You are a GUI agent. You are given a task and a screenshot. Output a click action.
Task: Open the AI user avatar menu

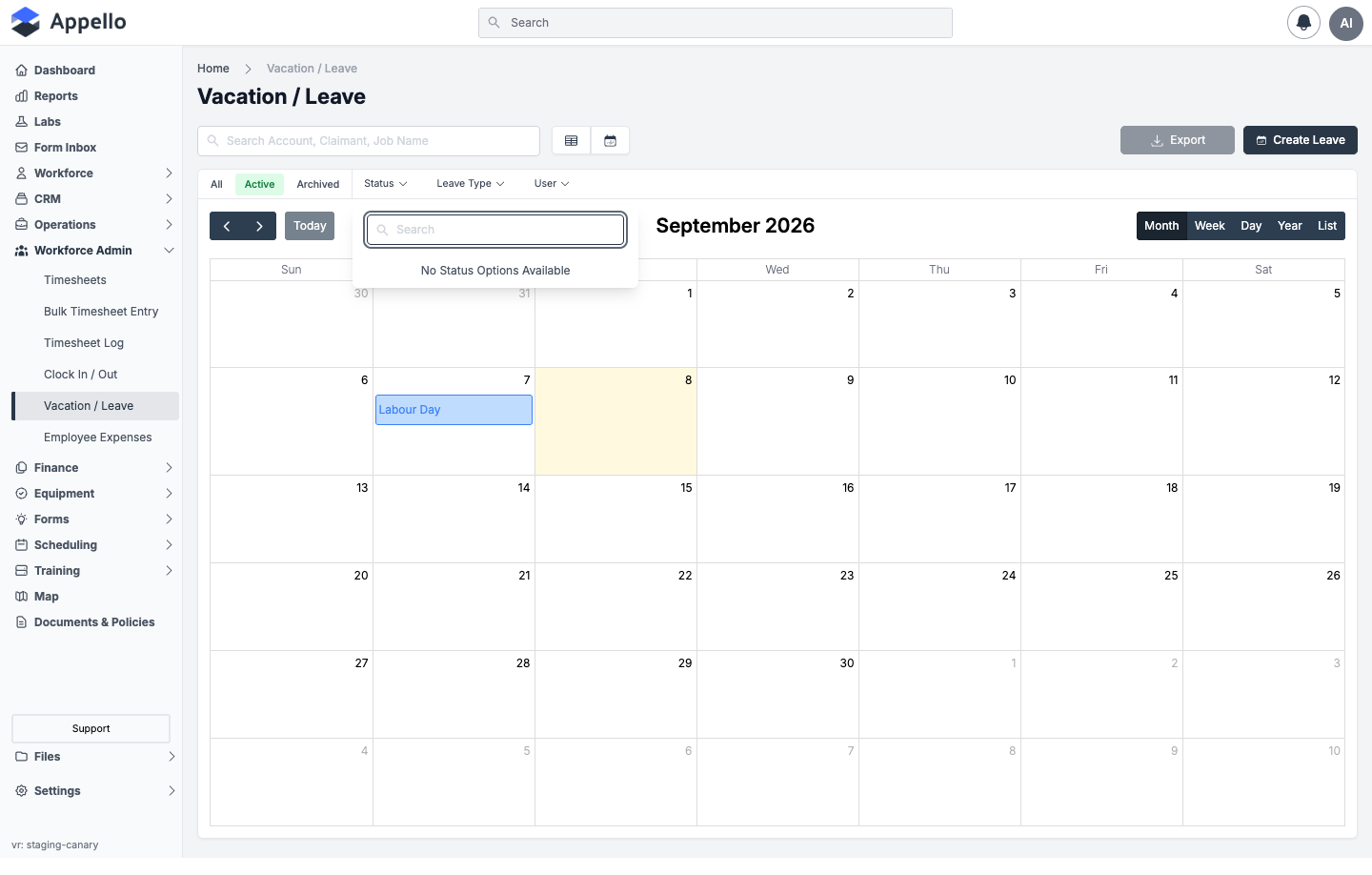click(1346, 23)
